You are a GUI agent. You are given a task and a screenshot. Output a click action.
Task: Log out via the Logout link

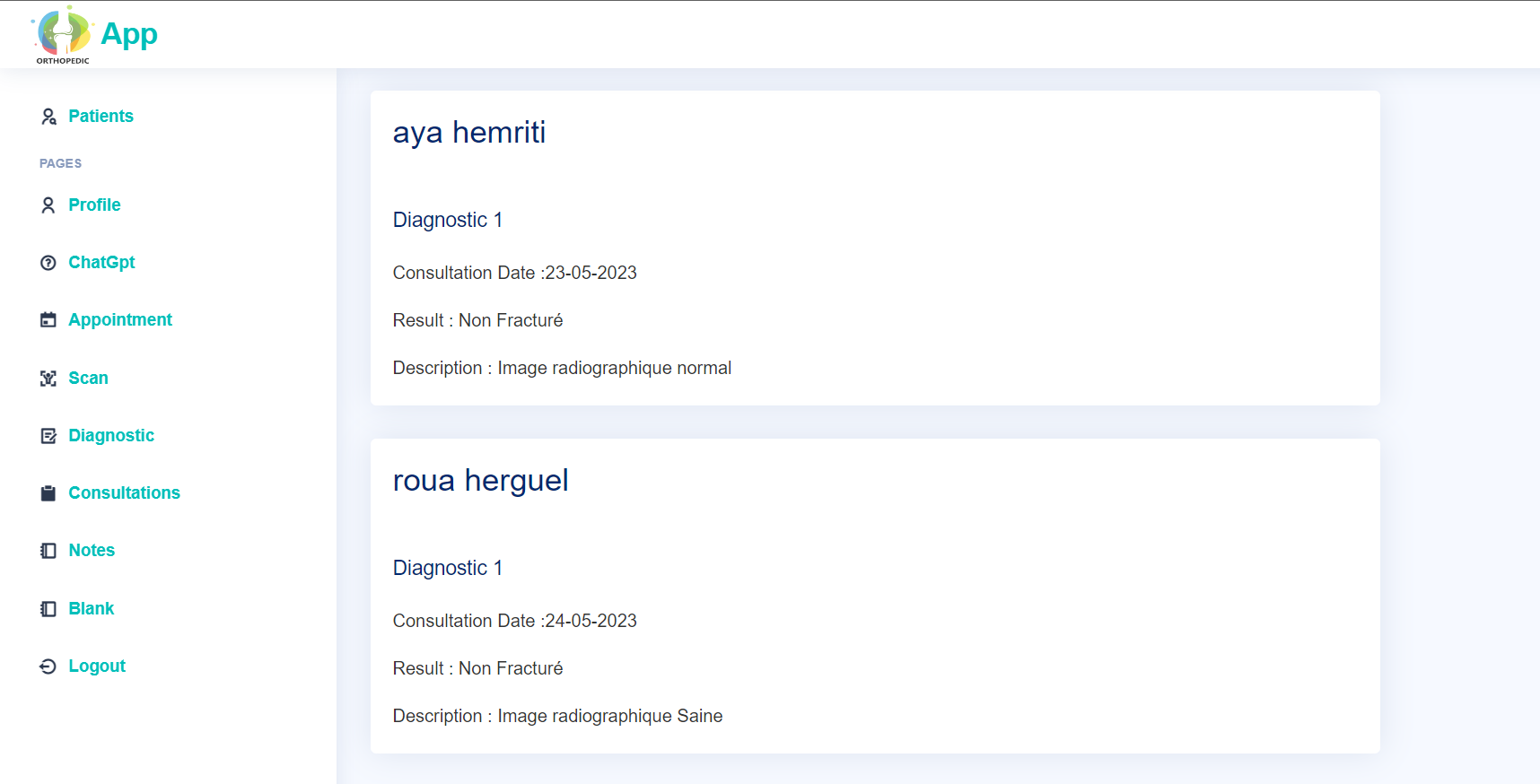point(97,666)
